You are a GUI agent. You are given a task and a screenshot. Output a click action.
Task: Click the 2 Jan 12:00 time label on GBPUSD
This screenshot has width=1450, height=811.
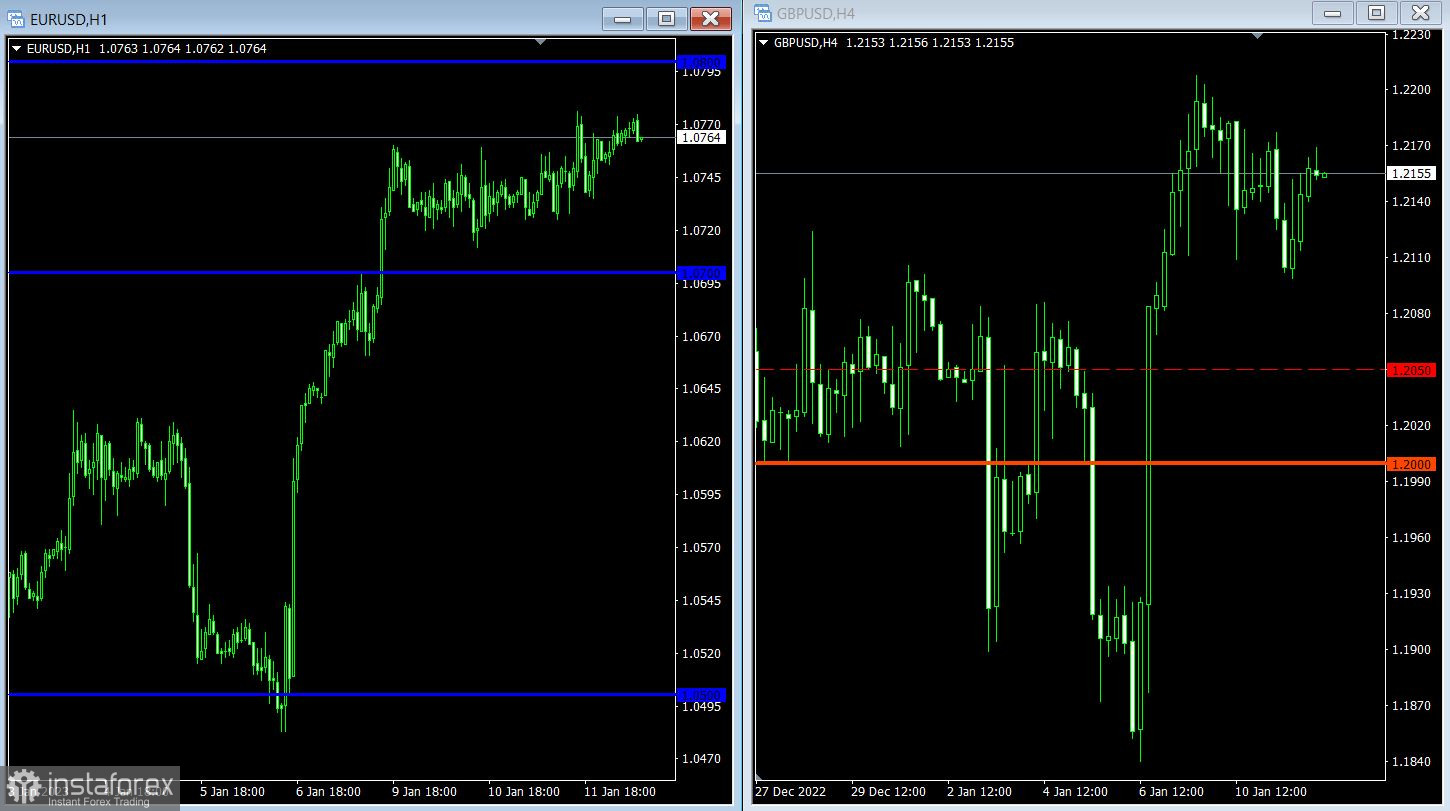(x=979, y=791)
